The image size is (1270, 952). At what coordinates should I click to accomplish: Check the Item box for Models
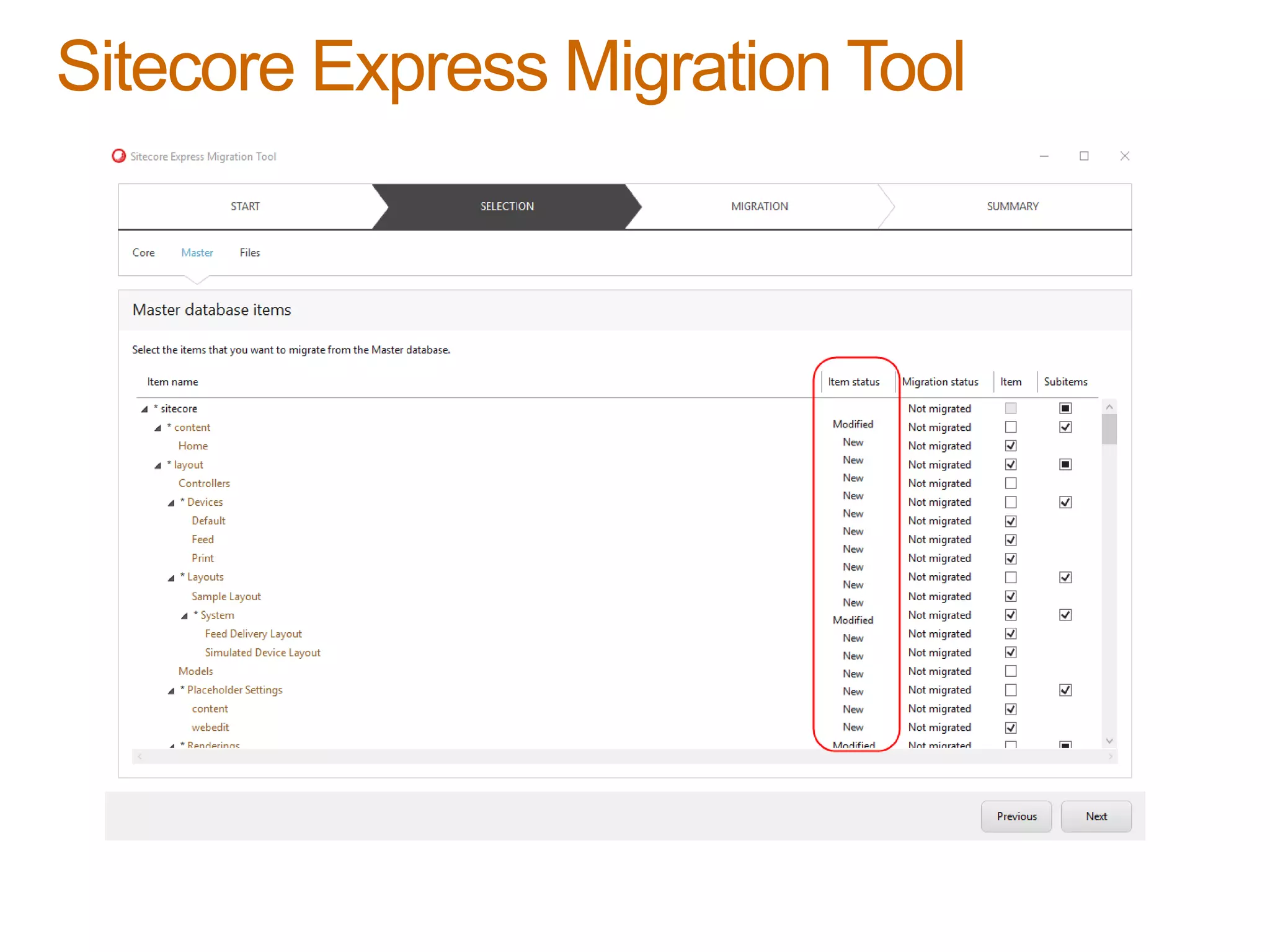click(x=1011, y=671)
